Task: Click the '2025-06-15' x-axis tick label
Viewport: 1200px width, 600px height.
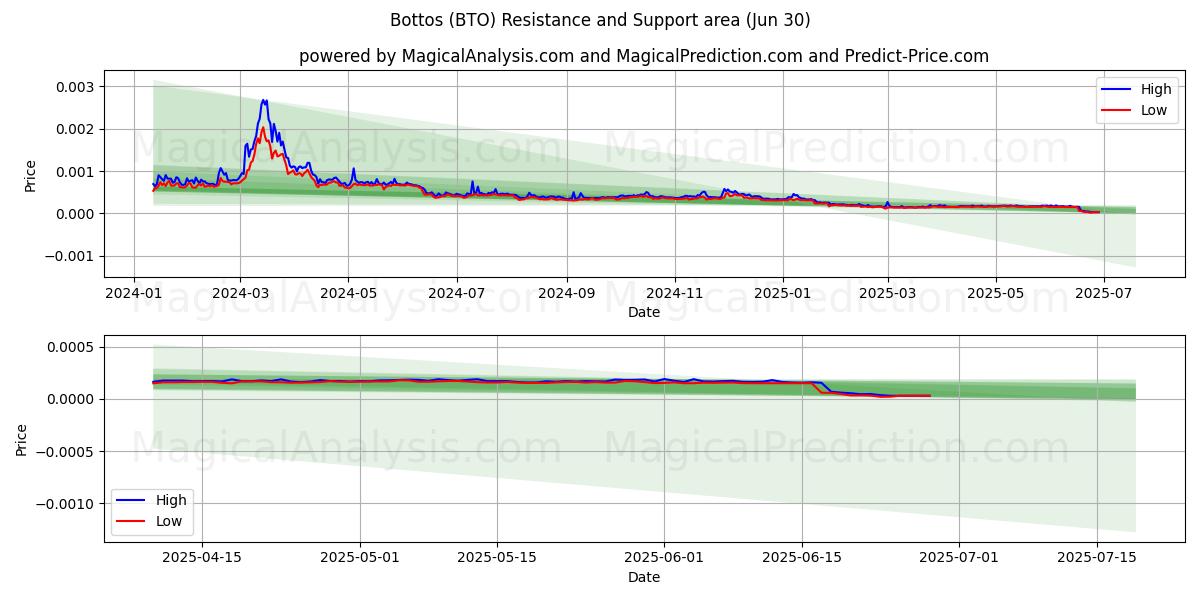Action: 802,558
